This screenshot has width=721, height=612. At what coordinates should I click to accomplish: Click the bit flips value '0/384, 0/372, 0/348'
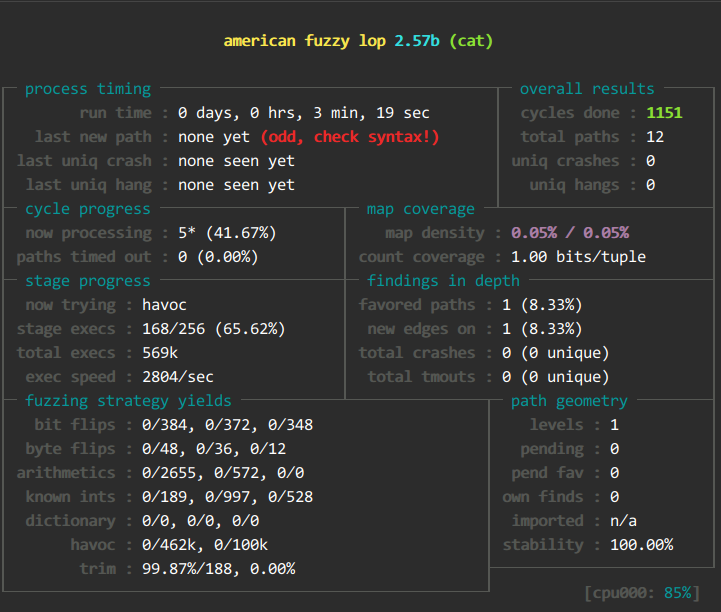tap(227, 425)
